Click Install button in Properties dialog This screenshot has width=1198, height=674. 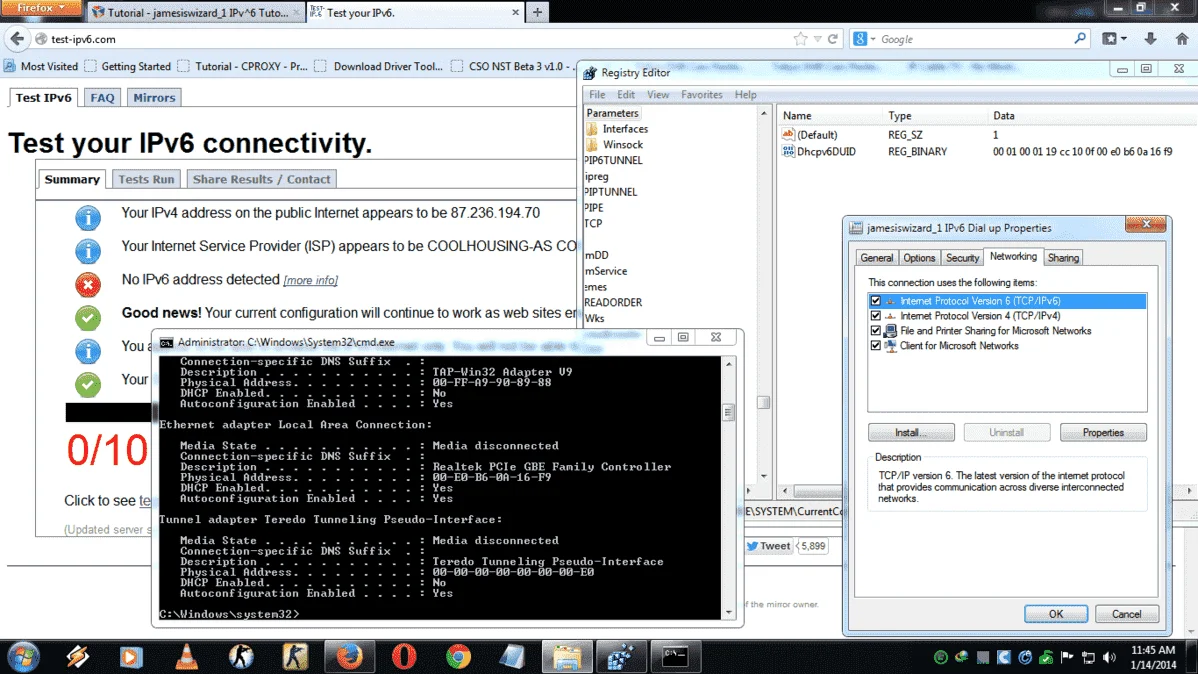911,433
